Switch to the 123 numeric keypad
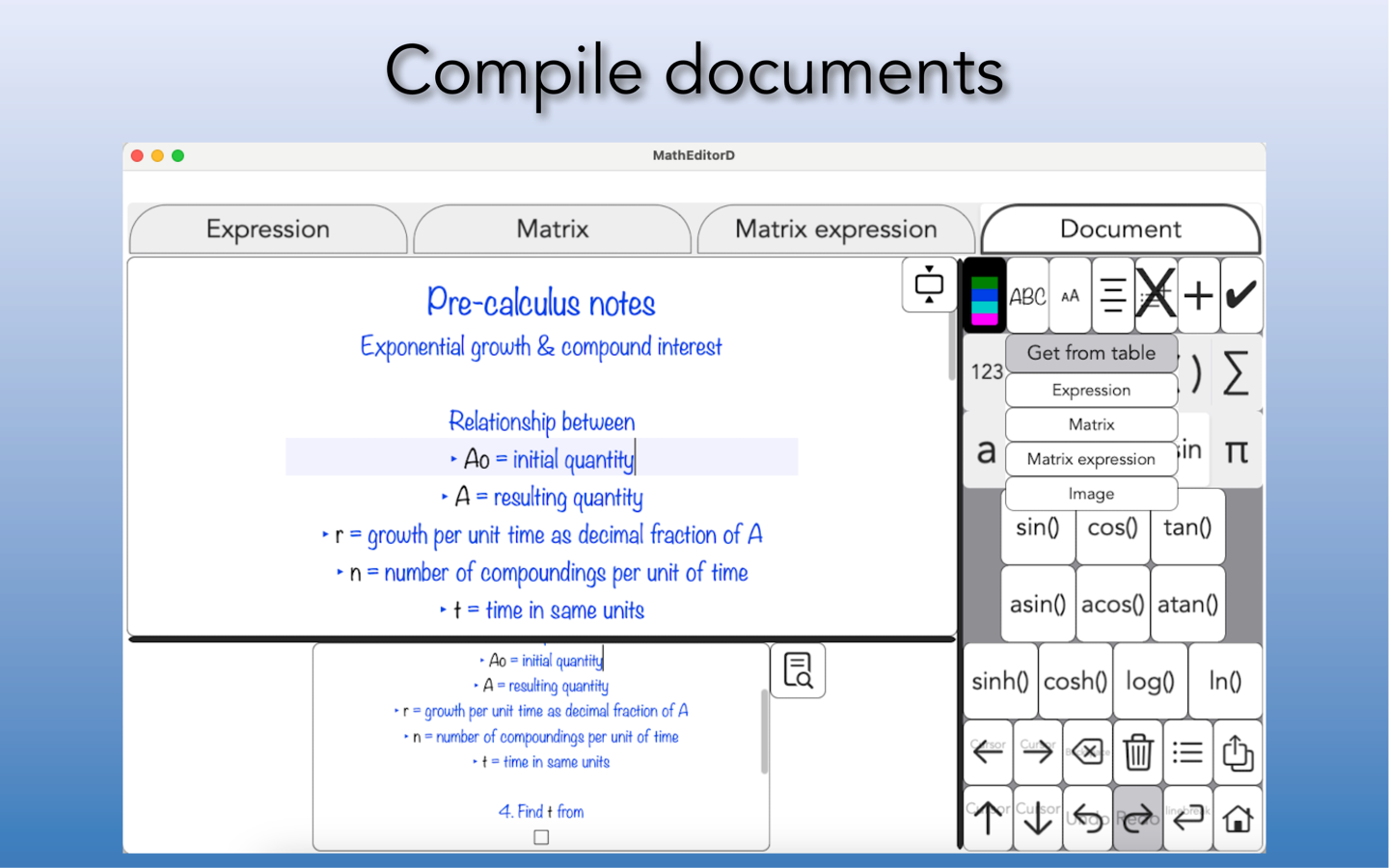 [x=986, y=371]
